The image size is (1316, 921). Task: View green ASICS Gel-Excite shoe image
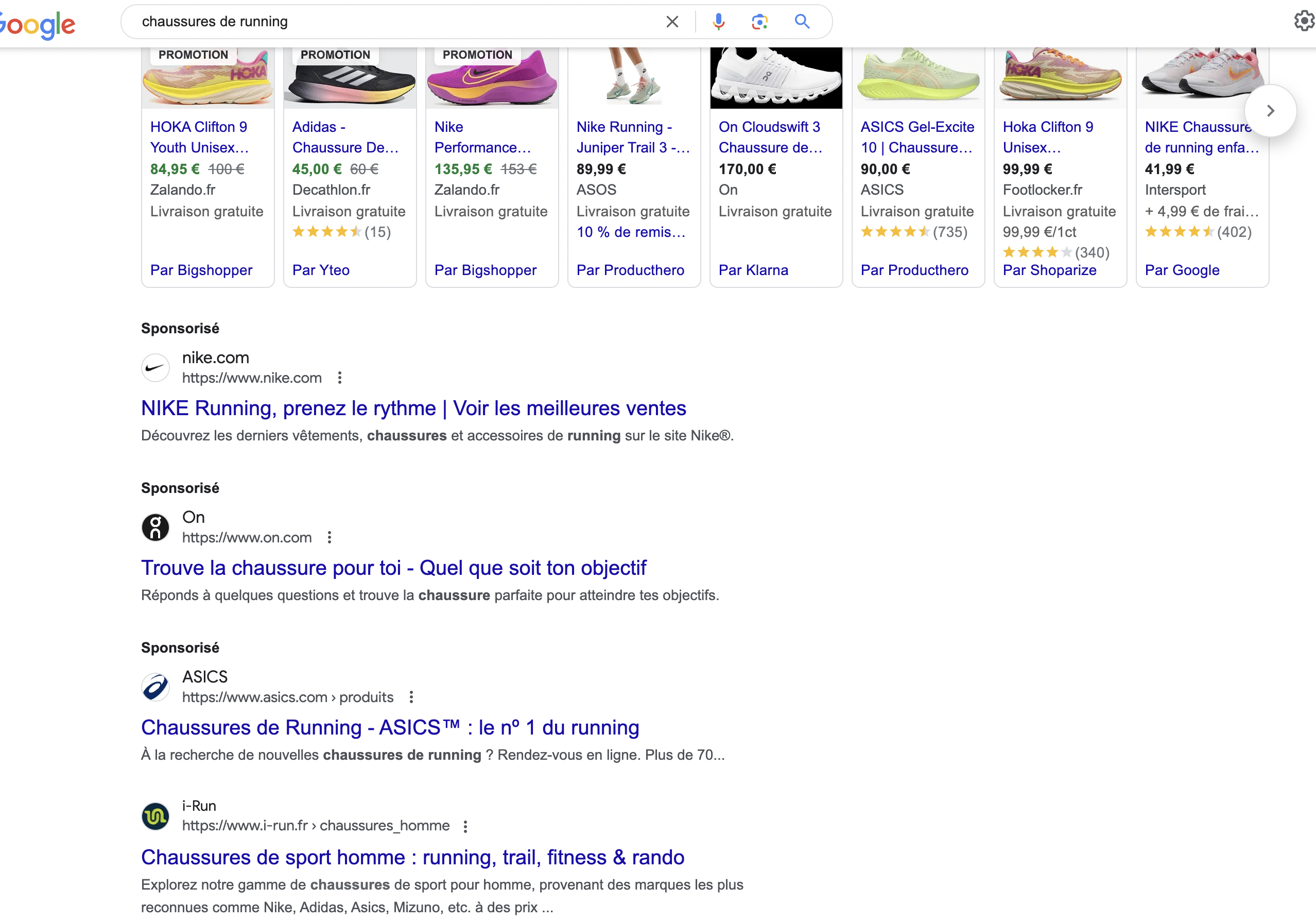point(919,78)
